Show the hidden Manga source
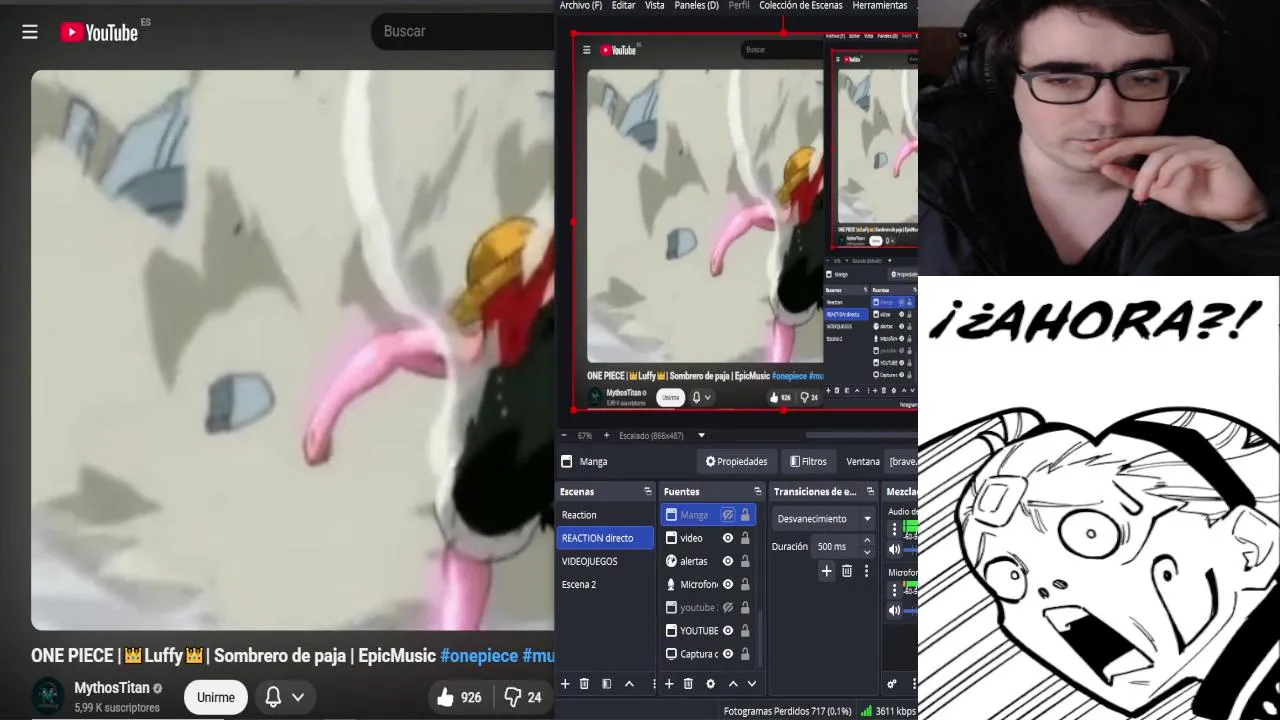This screenshot has width=1280, height=720. [x=727, y=515]
